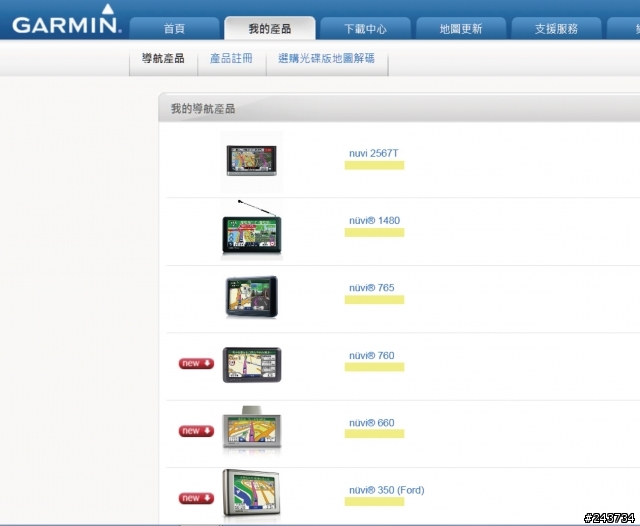Open the nuvi 2567T product link
640x526 pixels.
(373, 153)
